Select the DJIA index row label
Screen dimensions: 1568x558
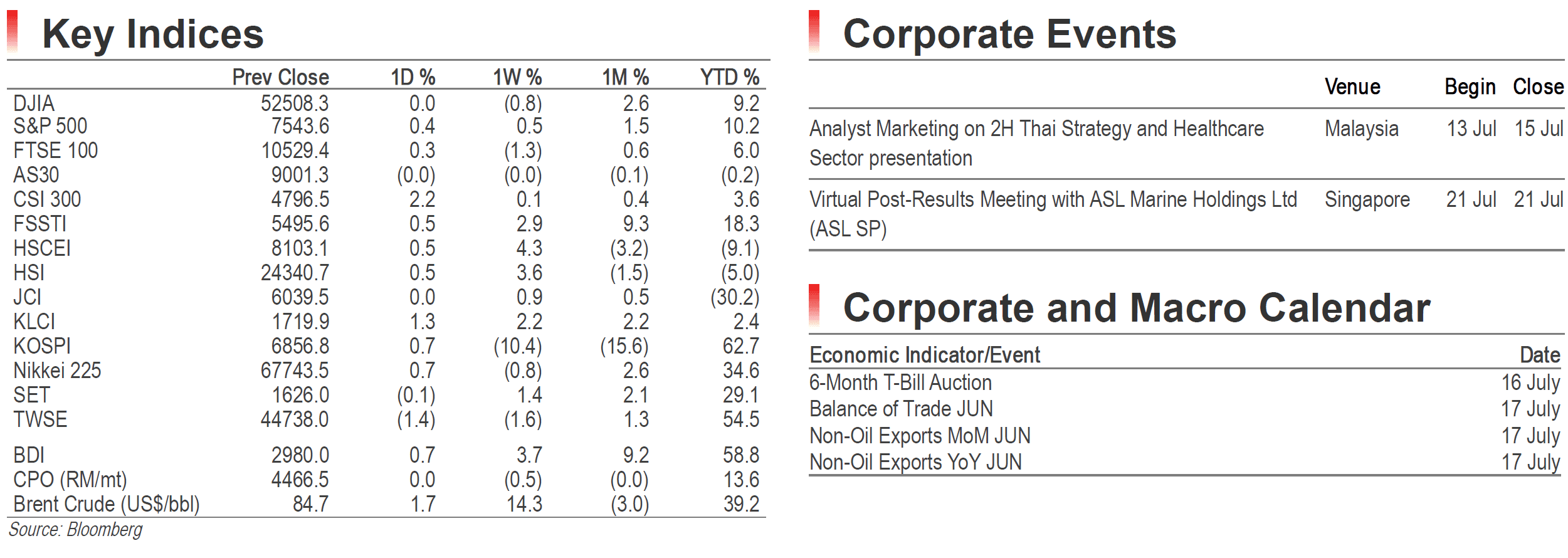tap(34, 103)
